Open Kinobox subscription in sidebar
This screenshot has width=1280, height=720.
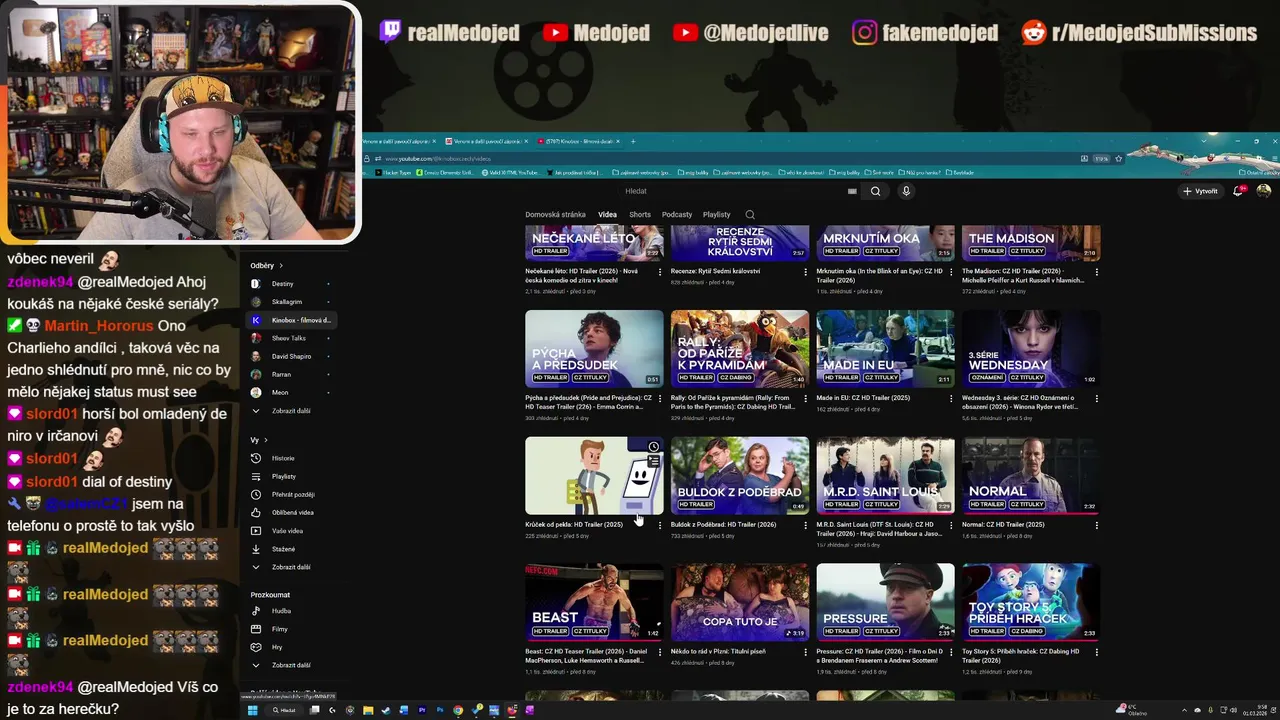290,320
